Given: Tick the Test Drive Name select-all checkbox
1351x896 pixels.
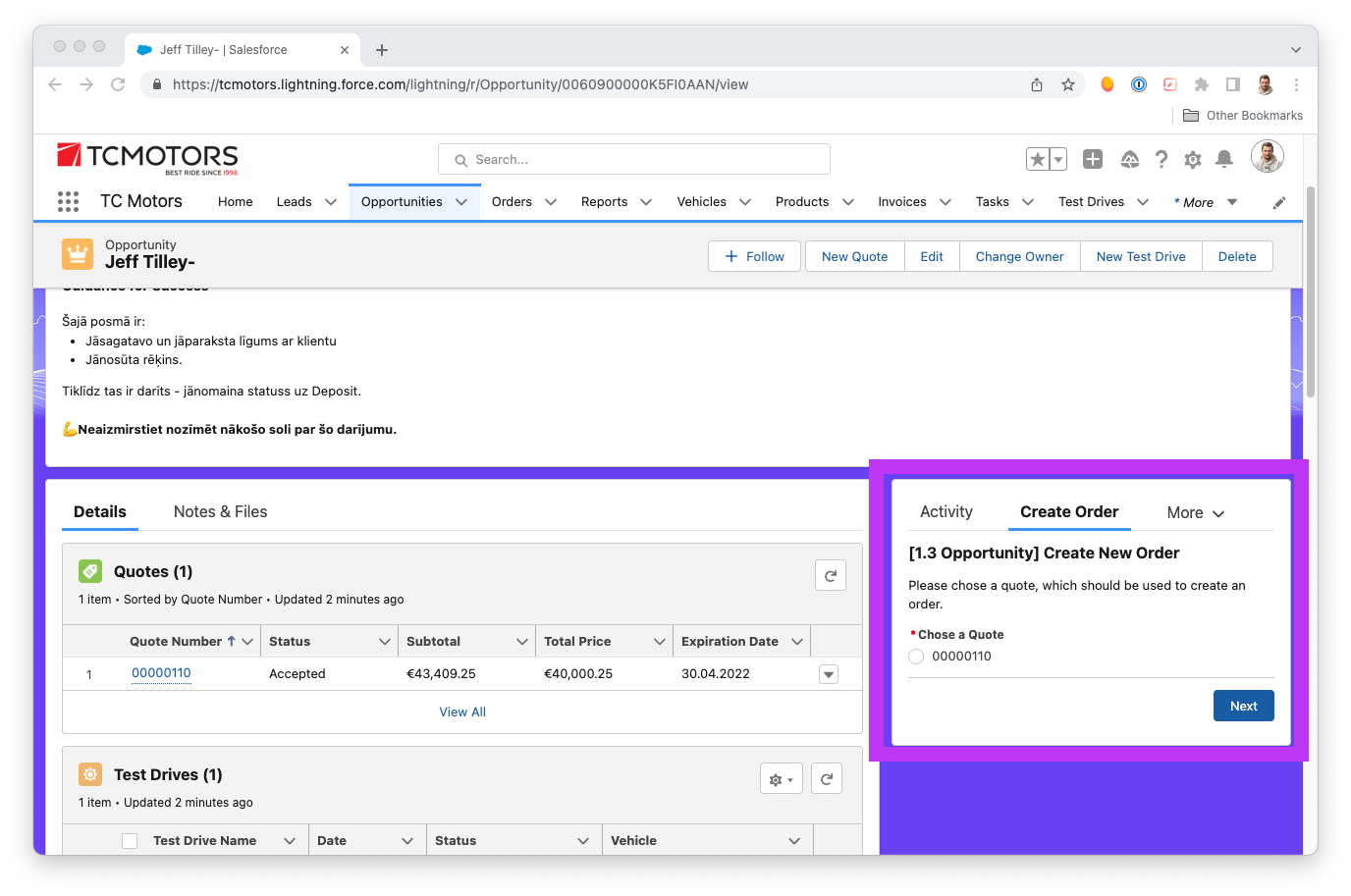Looking at the screenshot, I should coord(130,841).
